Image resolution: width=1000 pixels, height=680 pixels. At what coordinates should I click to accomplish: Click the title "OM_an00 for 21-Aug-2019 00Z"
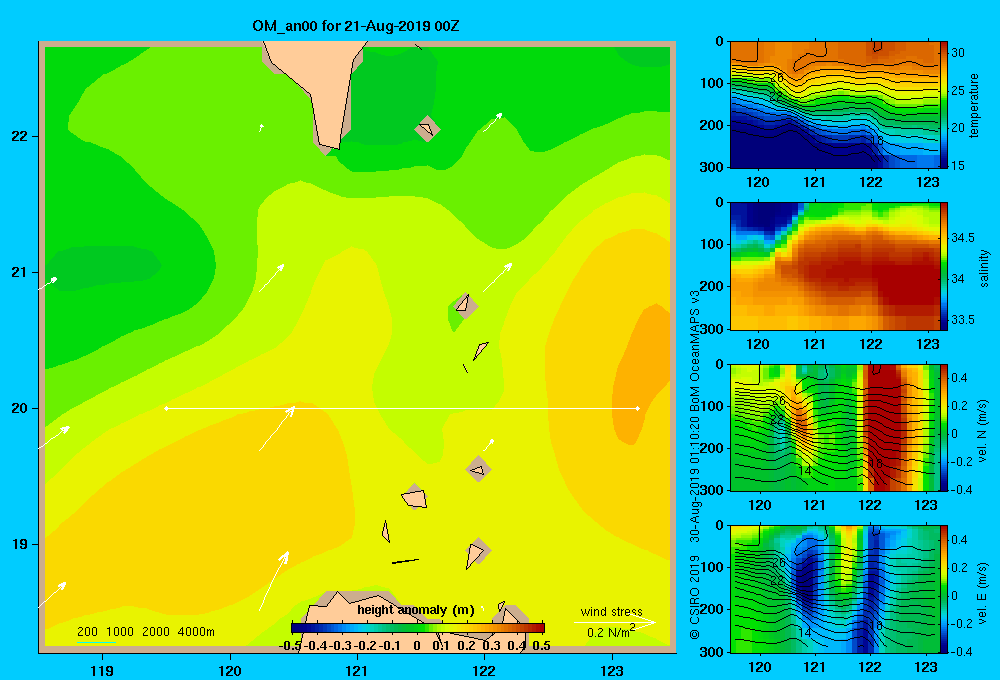coord(356,26)
